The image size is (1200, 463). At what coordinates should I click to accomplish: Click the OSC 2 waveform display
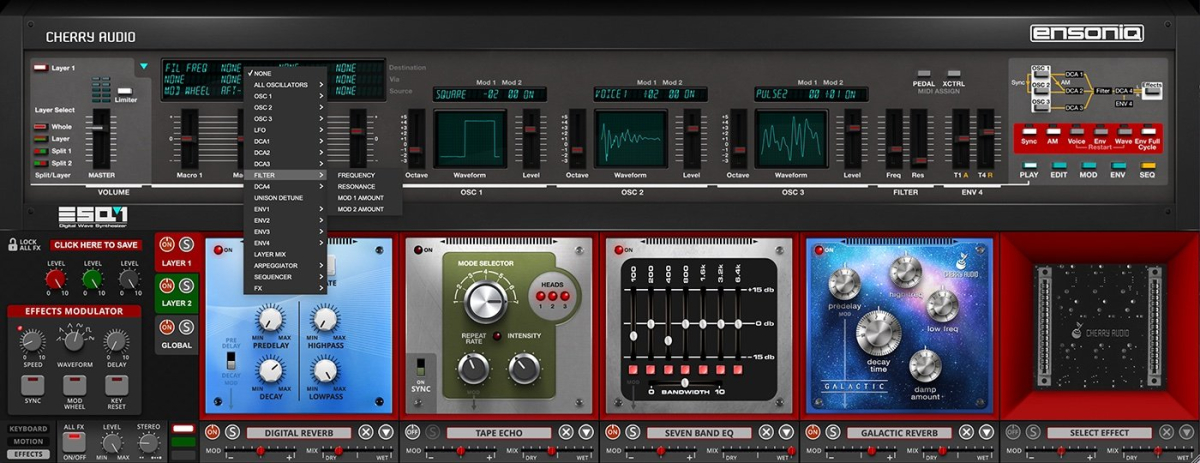point(631,139)
